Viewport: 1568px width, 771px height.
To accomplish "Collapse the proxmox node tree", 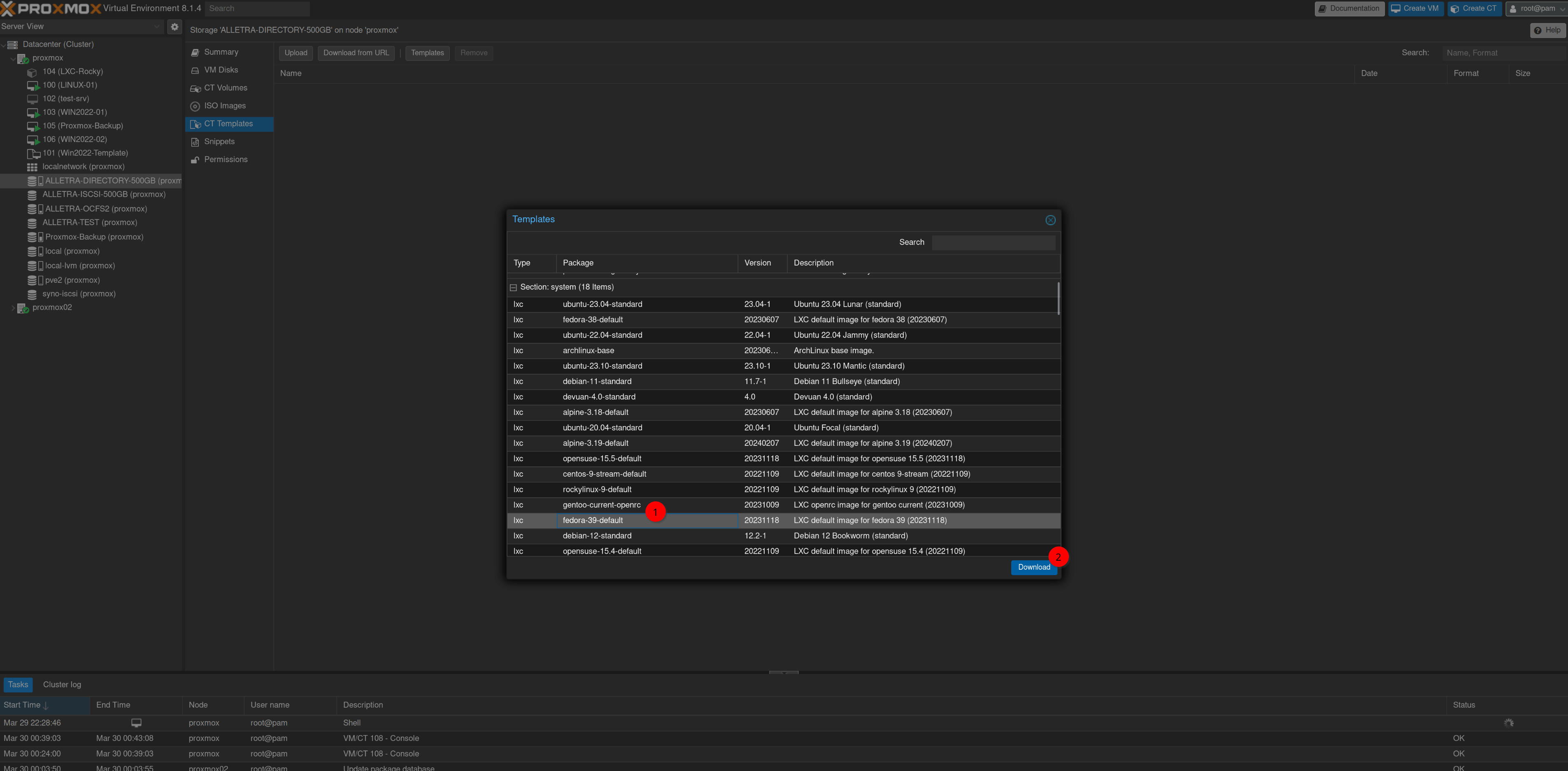I will pos(14,58).
